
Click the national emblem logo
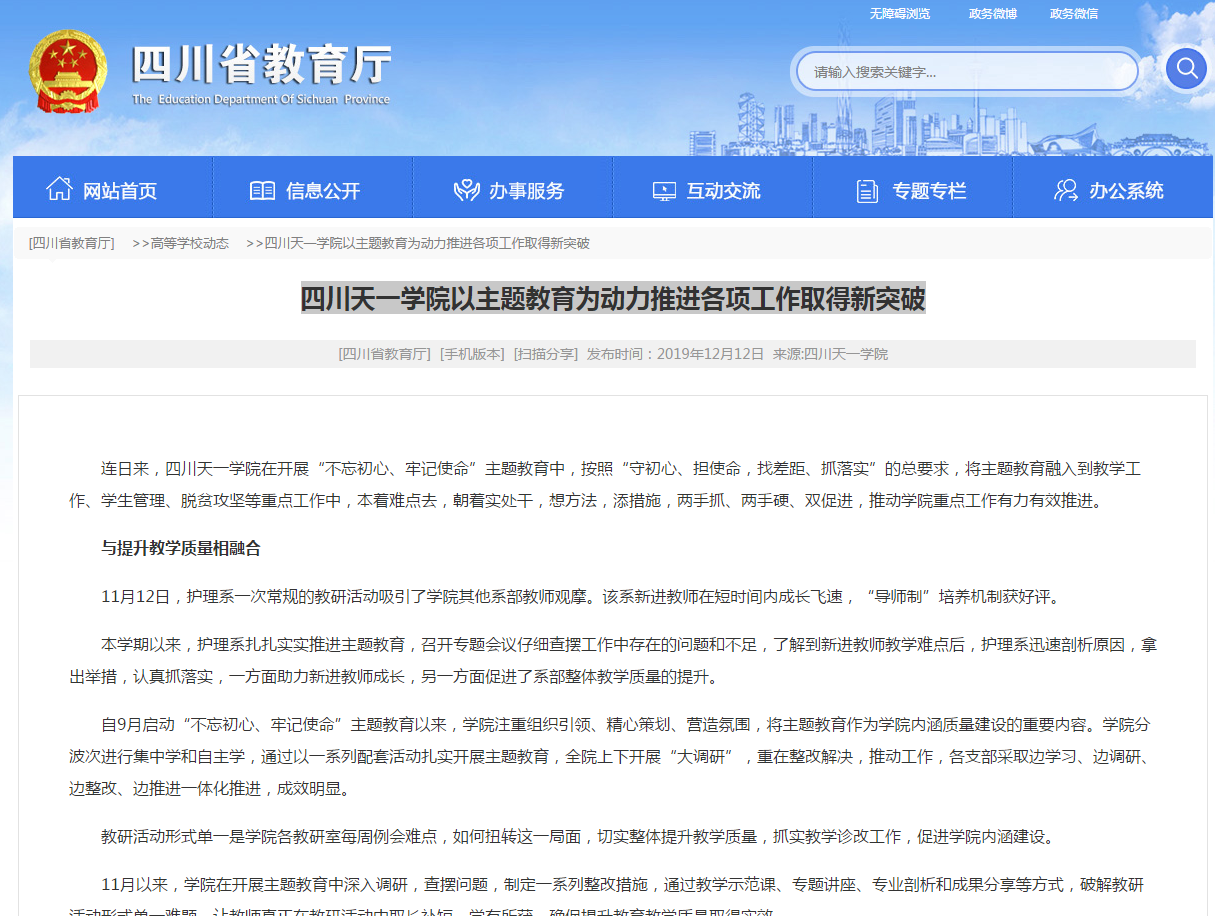point(67,74)
